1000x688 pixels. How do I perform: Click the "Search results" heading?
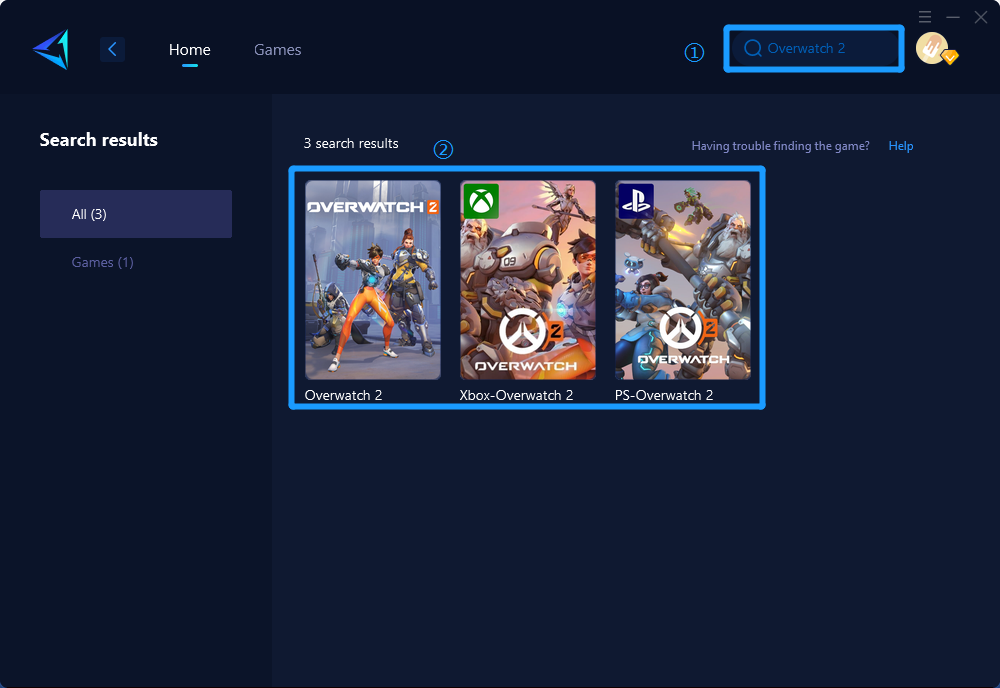tap(98, 140)
